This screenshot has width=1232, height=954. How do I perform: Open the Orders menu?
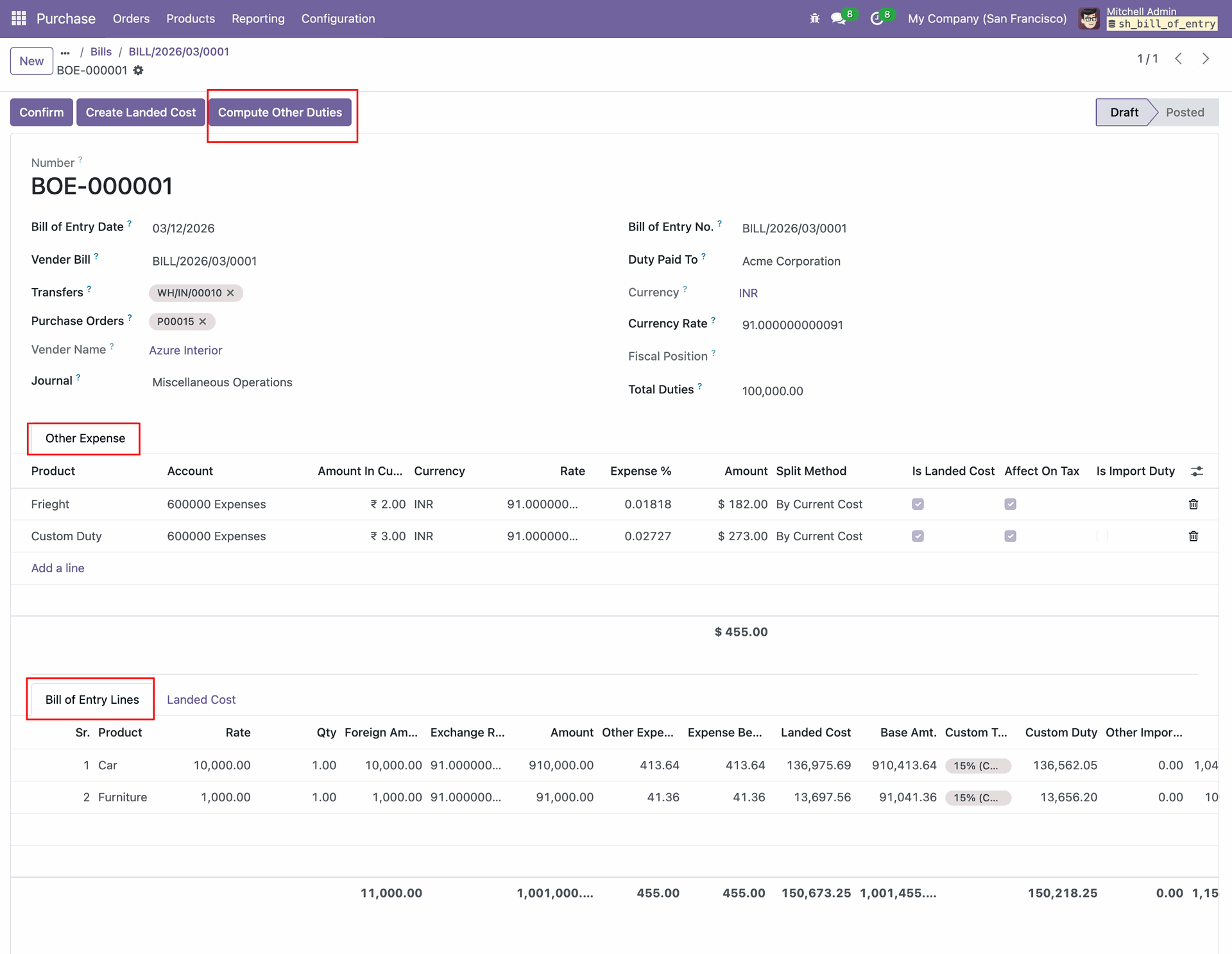coord(131,19)
